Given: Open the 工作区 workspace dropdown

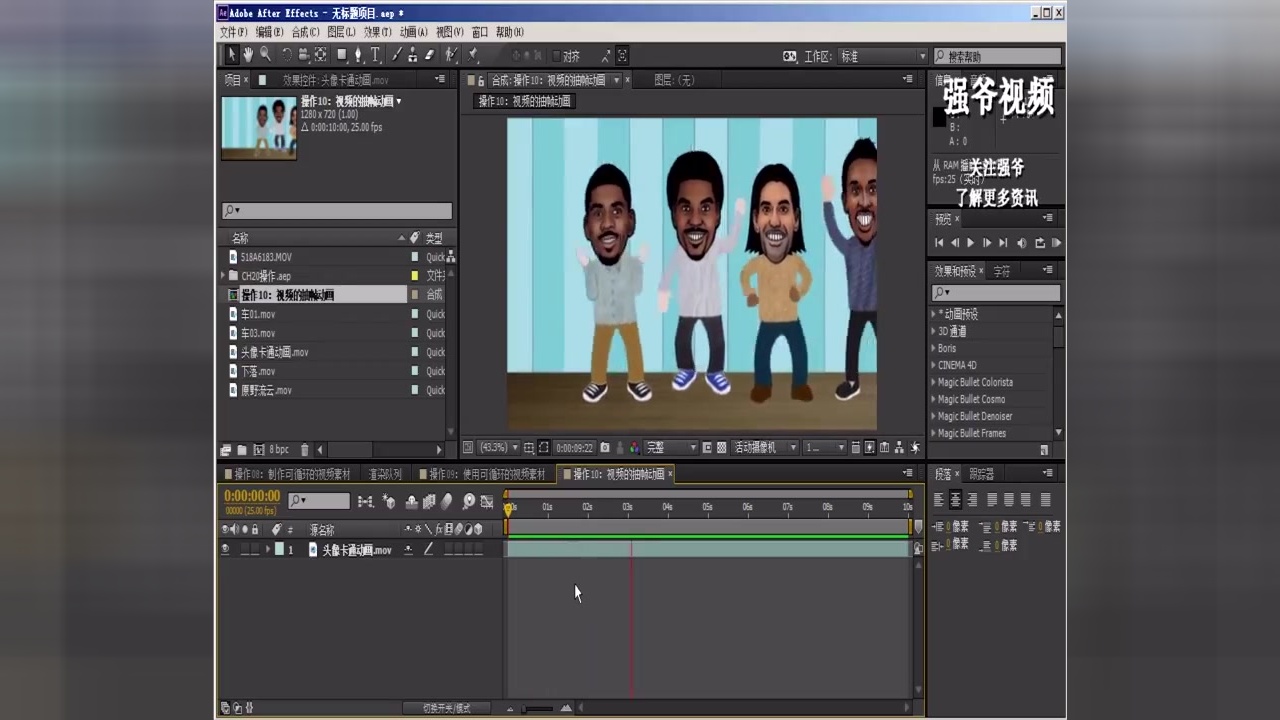Looking at the screenshot, I should (883, 56).
